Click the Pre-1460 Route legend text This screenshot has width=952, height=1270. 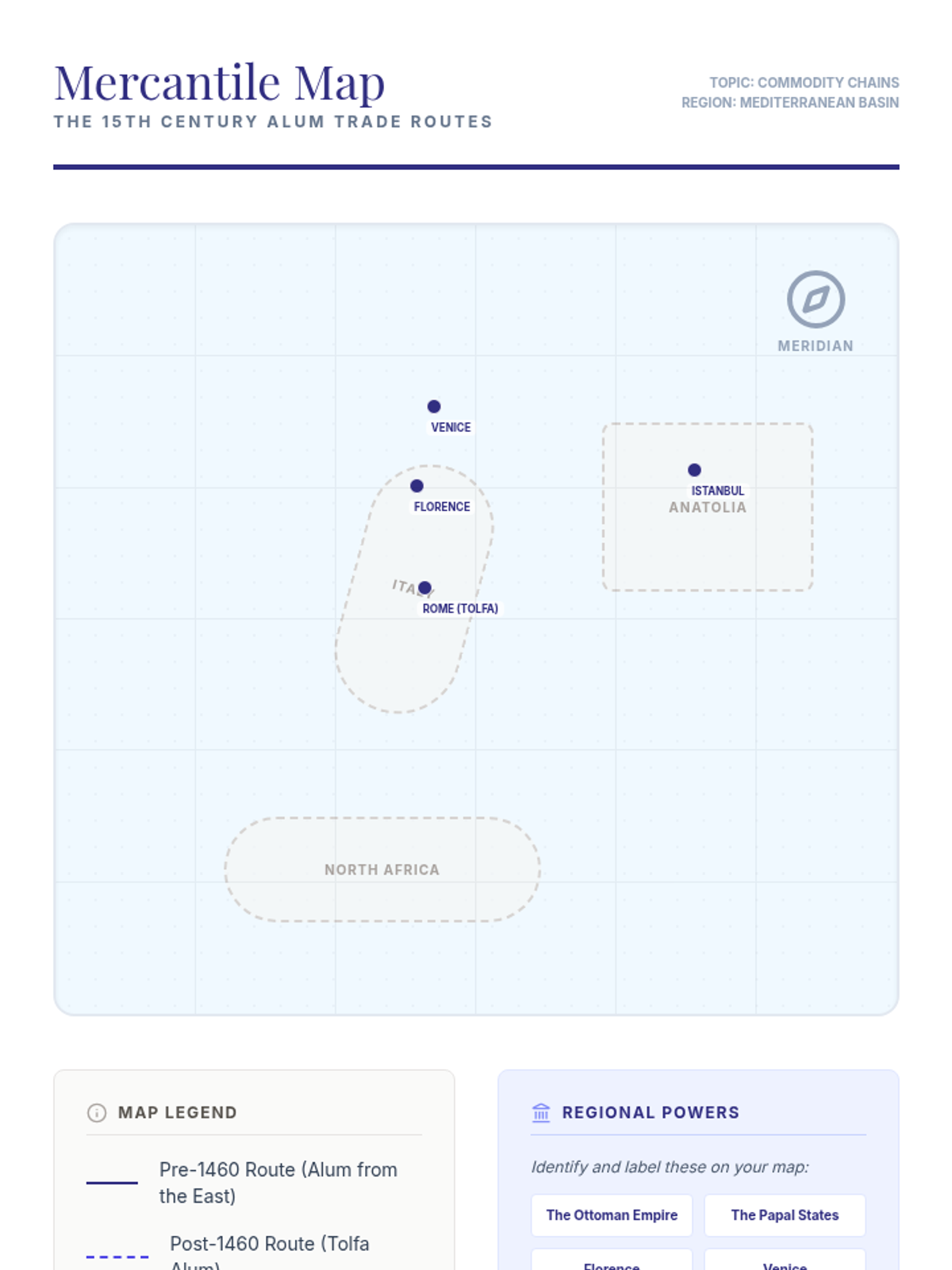(x=278, y=1183)
